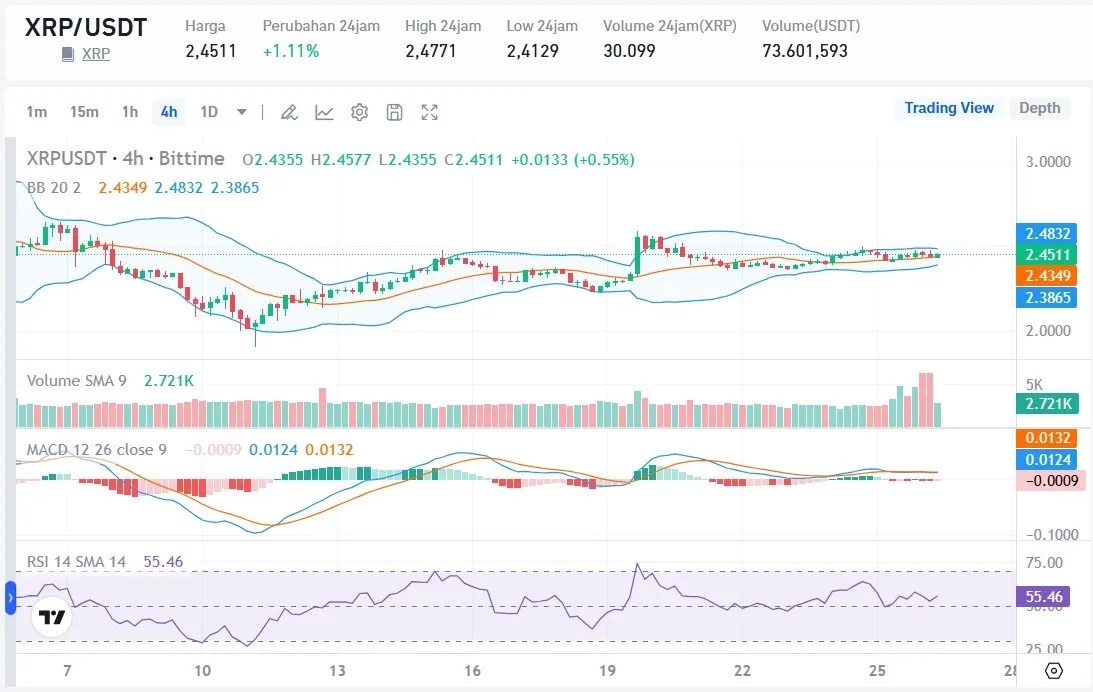Click the MACD 0.0132 value label
The width and height of the screenshot is (1093, 692).
click(x=1046, y=437)
